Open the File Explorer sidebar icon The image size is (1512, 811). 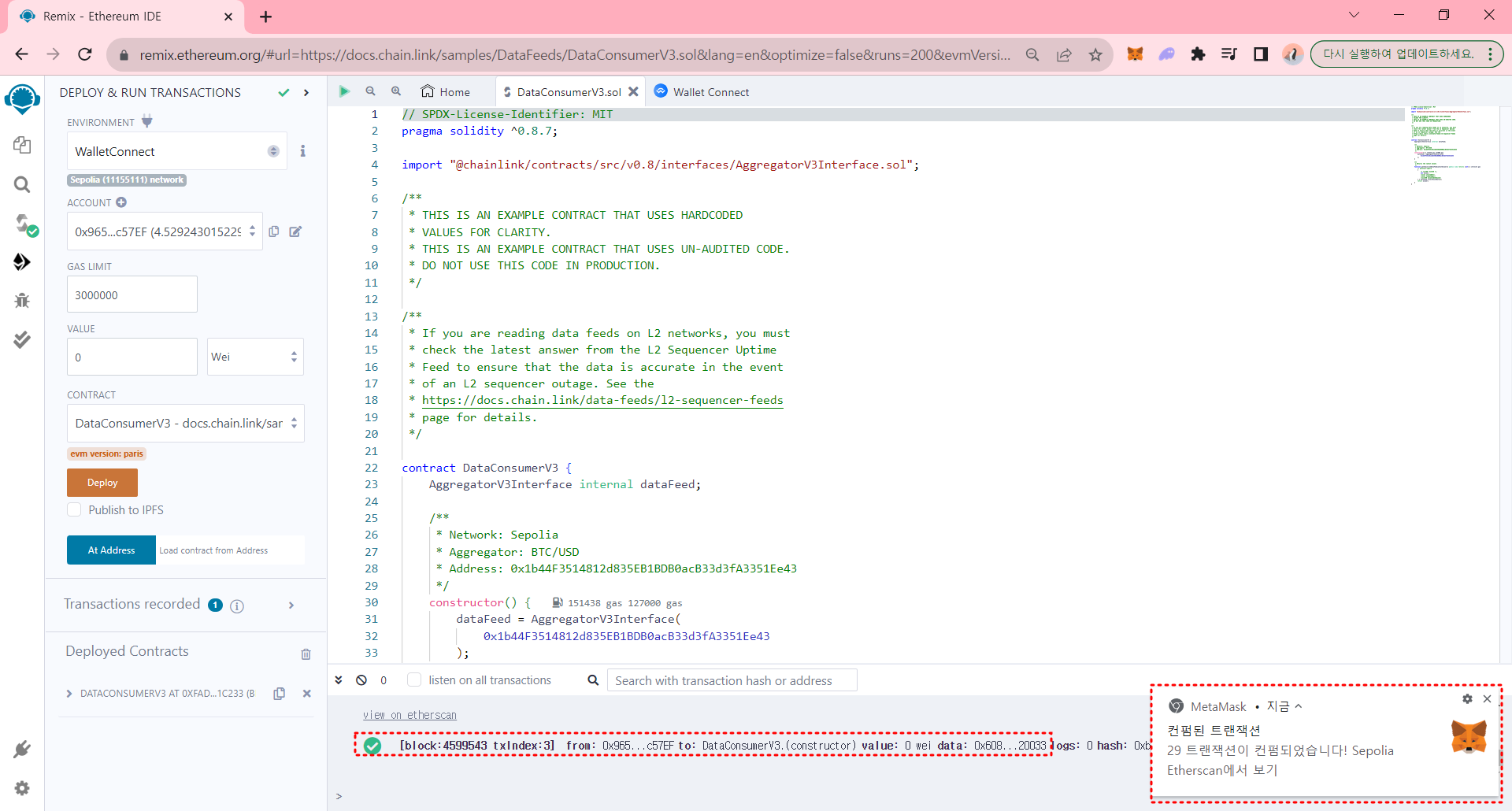tap(22, 145)
